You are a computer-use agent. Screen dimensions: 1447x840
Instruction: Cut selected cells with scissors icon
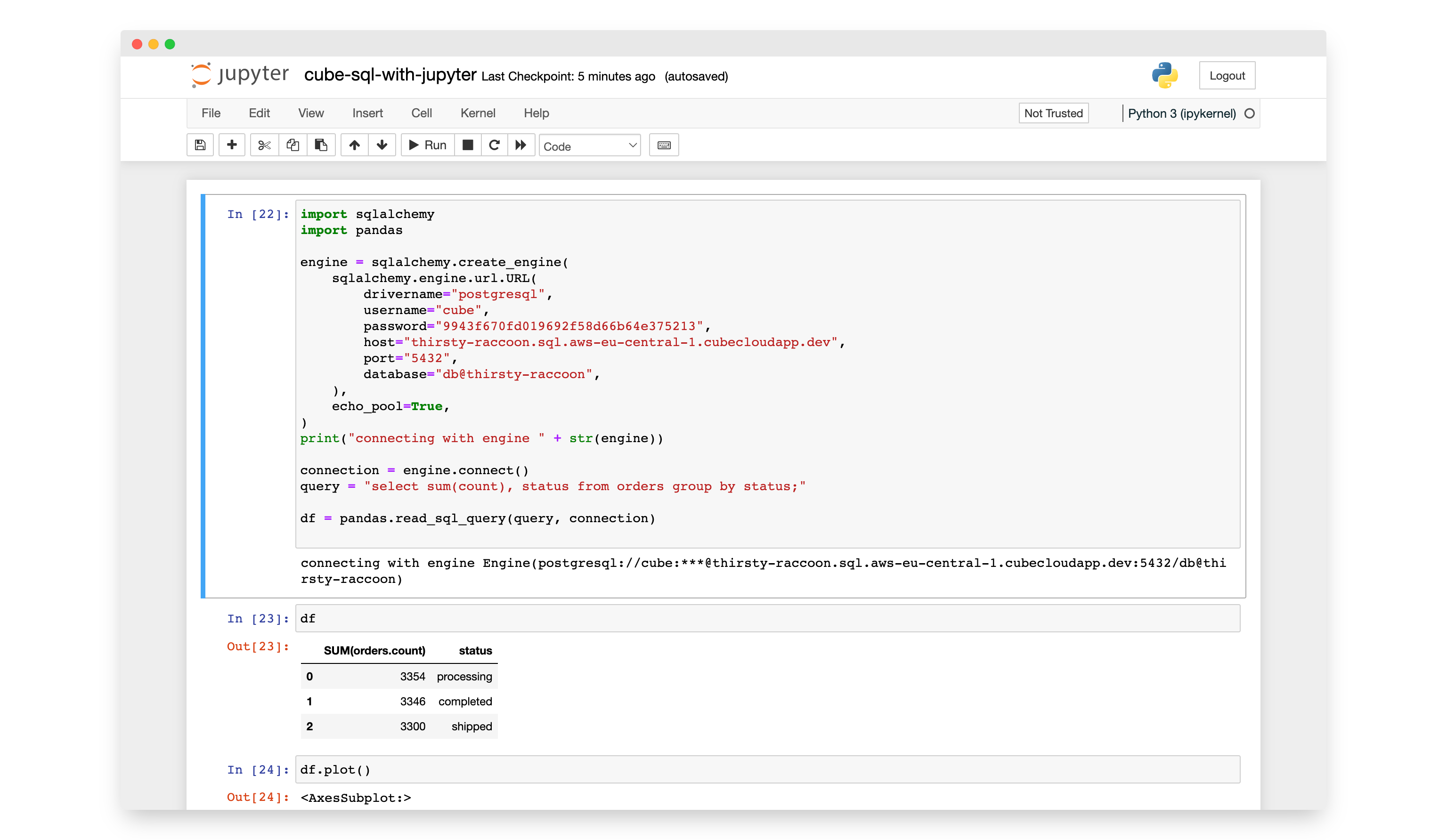(264, 145)
